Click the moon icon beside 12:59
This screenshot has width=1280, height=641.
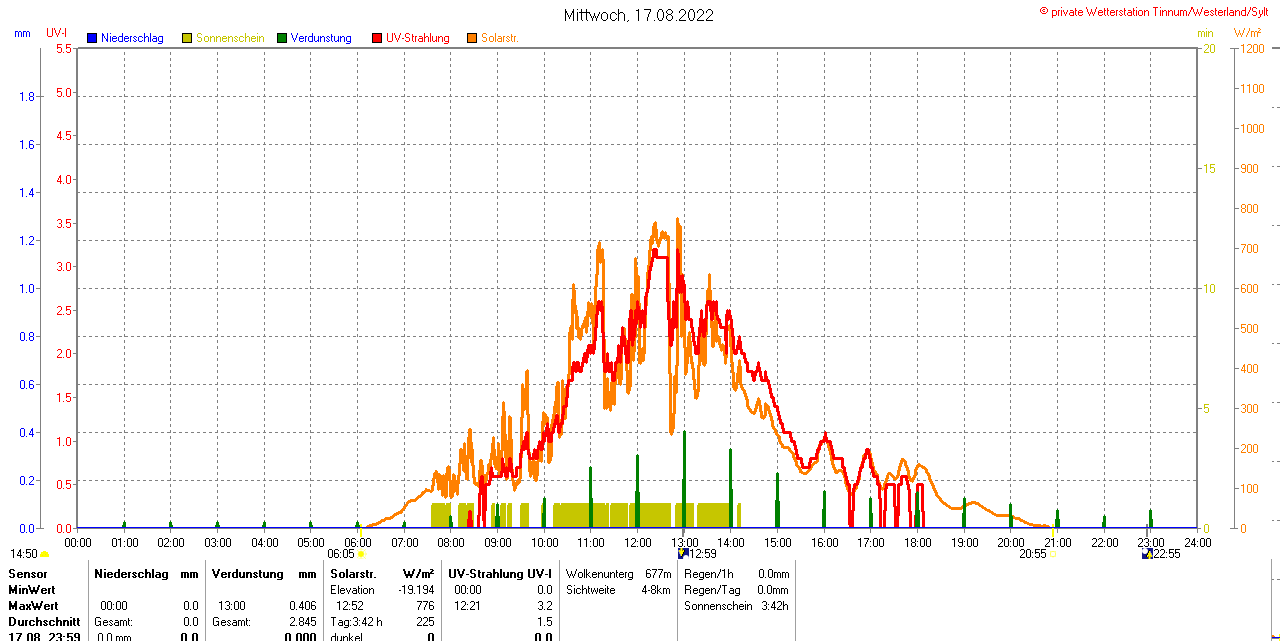click(683, 553)
